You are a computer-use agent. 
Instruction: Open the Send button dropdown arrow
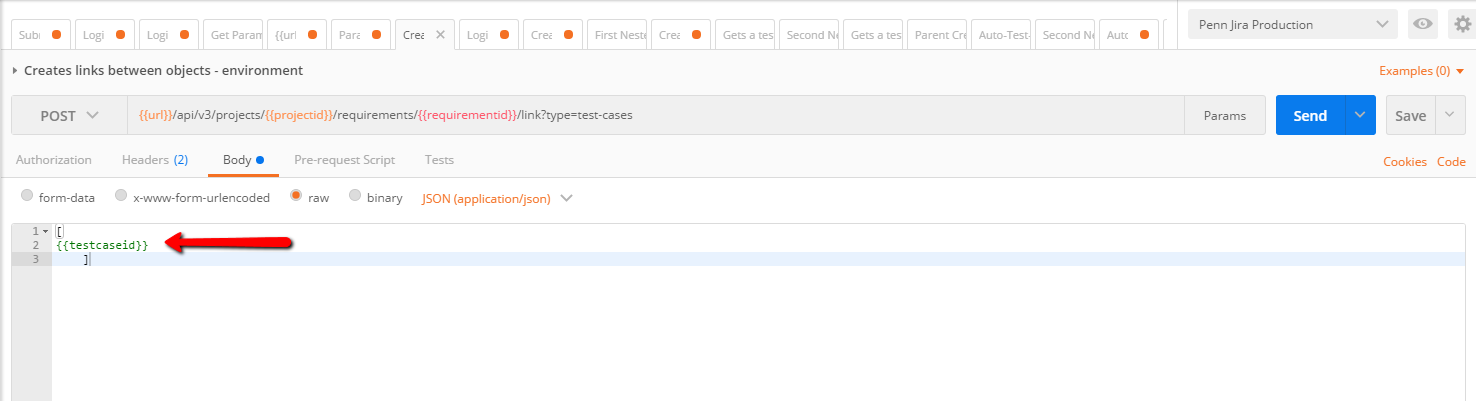1360,115
